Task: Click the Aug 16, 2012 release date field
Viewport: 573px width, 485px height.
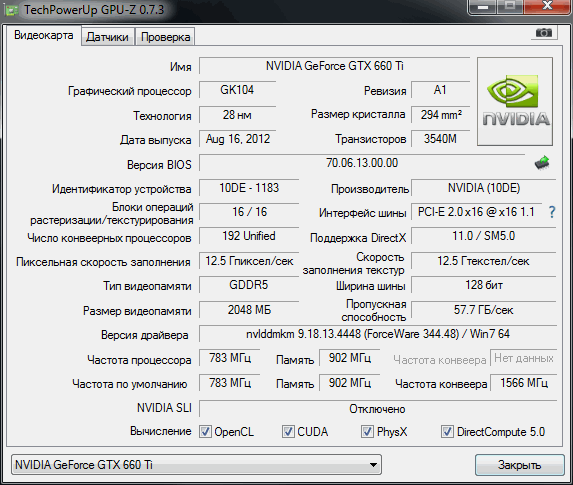Action: (x=237, y=139)
